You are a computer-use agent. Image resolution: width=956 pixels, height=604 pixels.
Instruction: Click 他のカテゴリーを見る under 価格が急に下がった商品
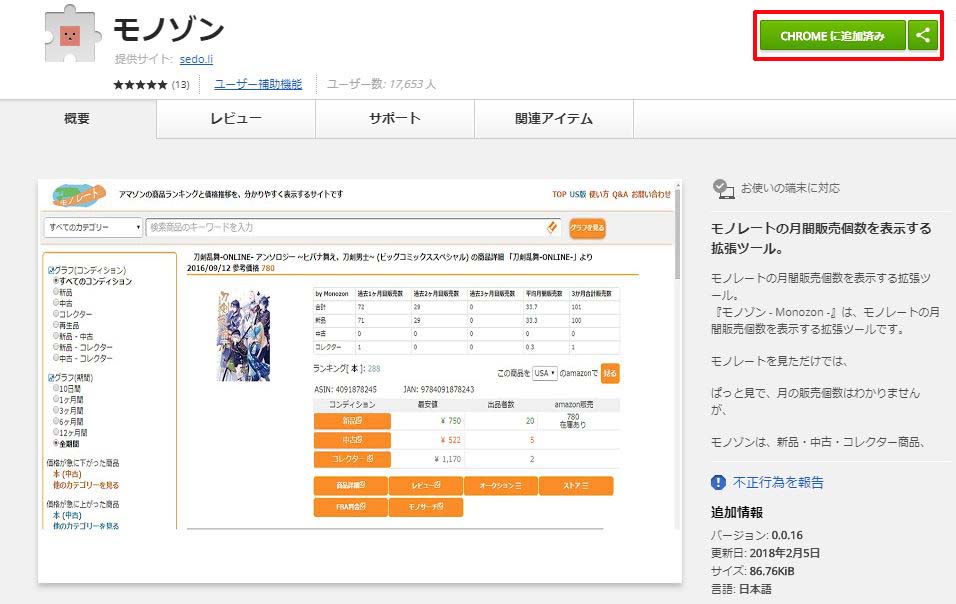tap(86, 485)
